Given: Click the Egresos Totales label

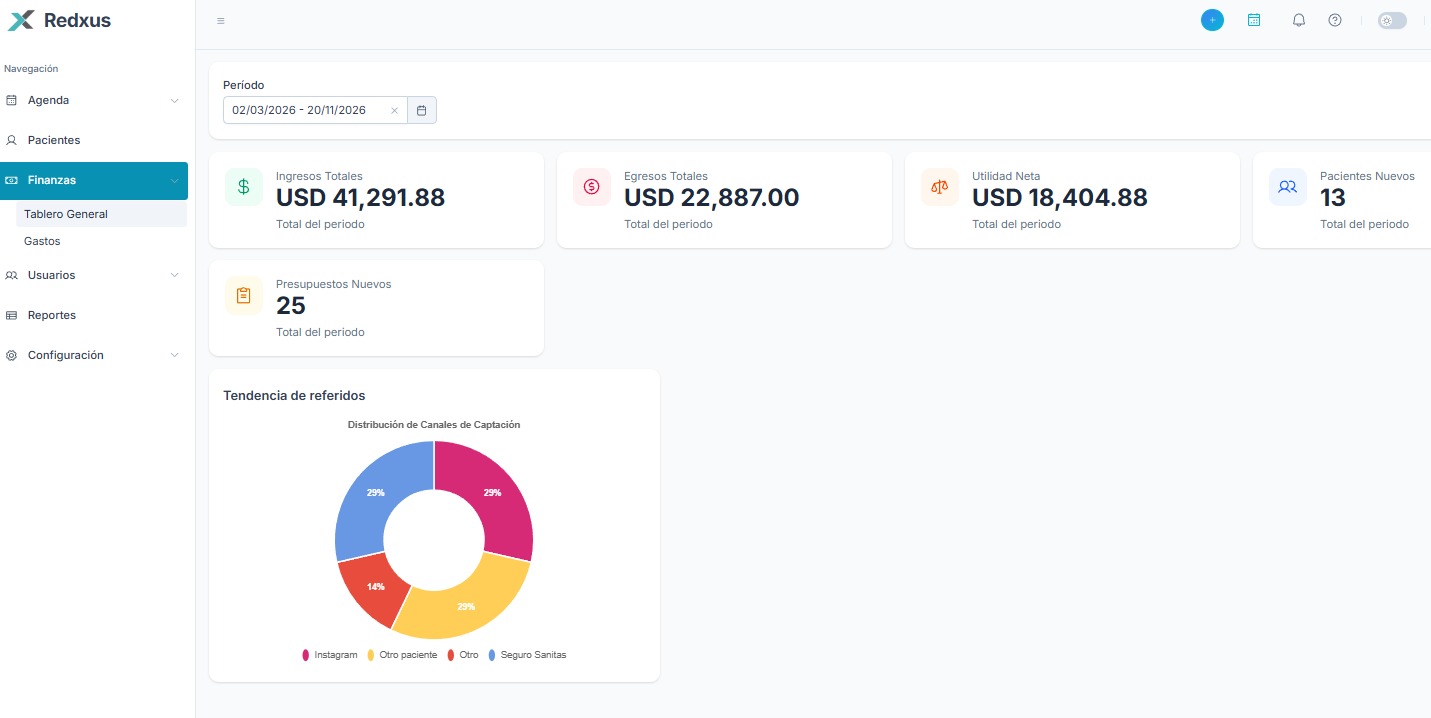Looking at the screenshot, I should tap(666, 176).
